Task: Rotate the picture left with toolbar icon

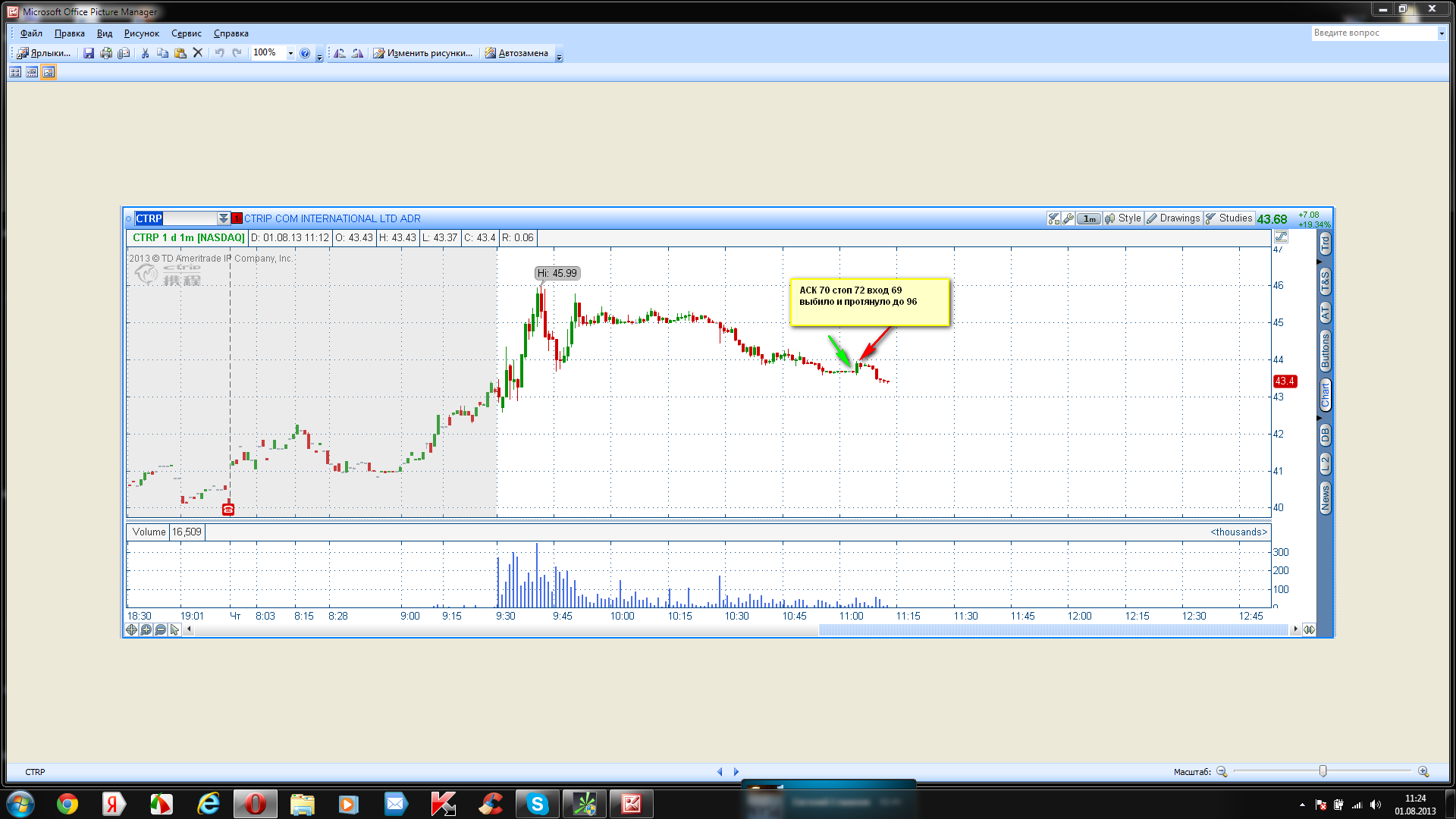Action: coord(340,53)
